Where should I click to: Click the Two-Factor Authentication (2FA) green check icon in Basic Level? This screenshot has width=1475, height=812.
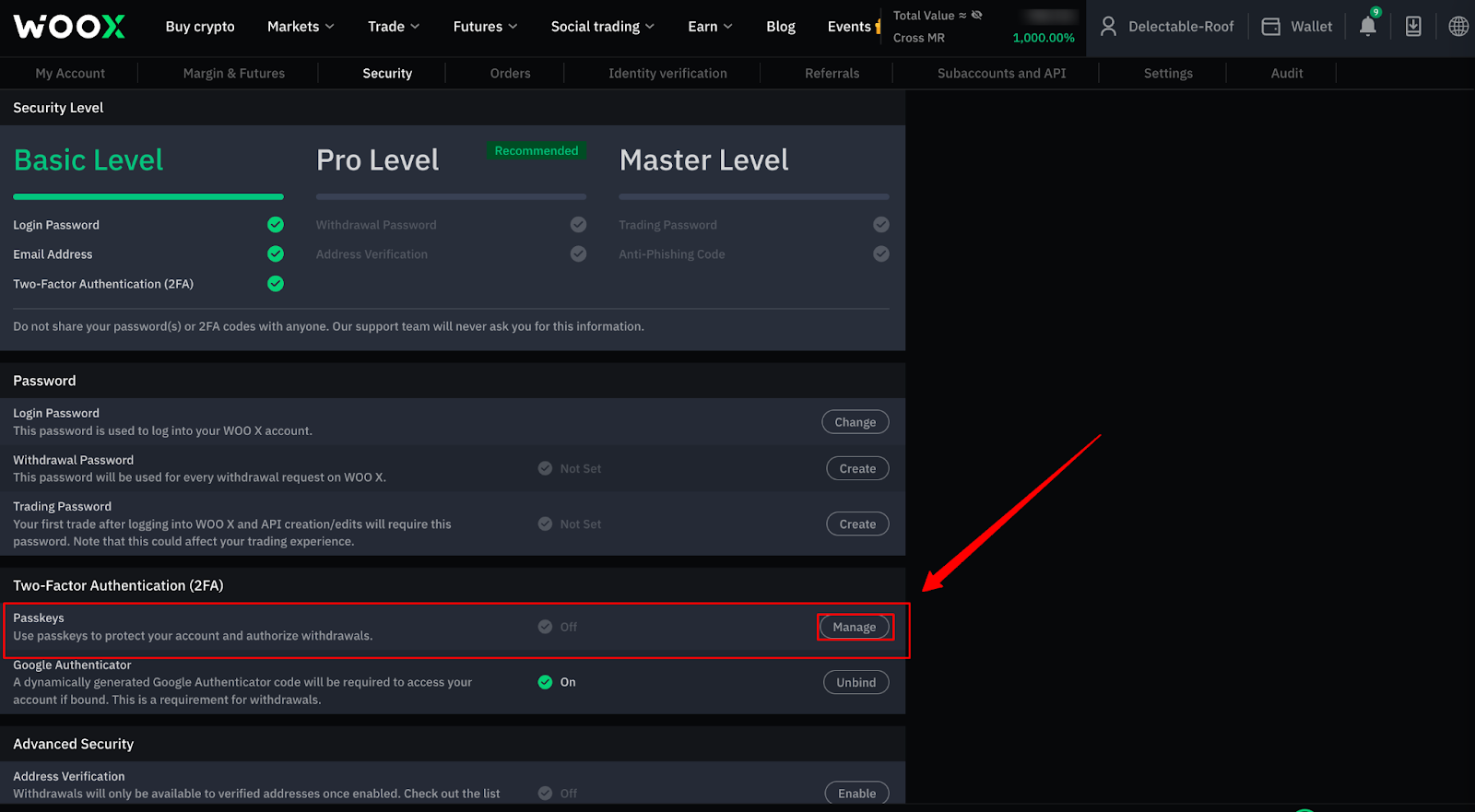click(x=276, y=283)
